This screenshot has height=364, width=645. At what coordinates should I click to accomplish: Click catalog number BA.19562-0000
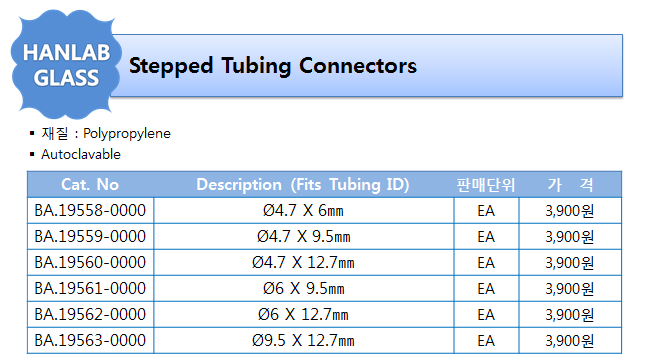coord(90,315)
